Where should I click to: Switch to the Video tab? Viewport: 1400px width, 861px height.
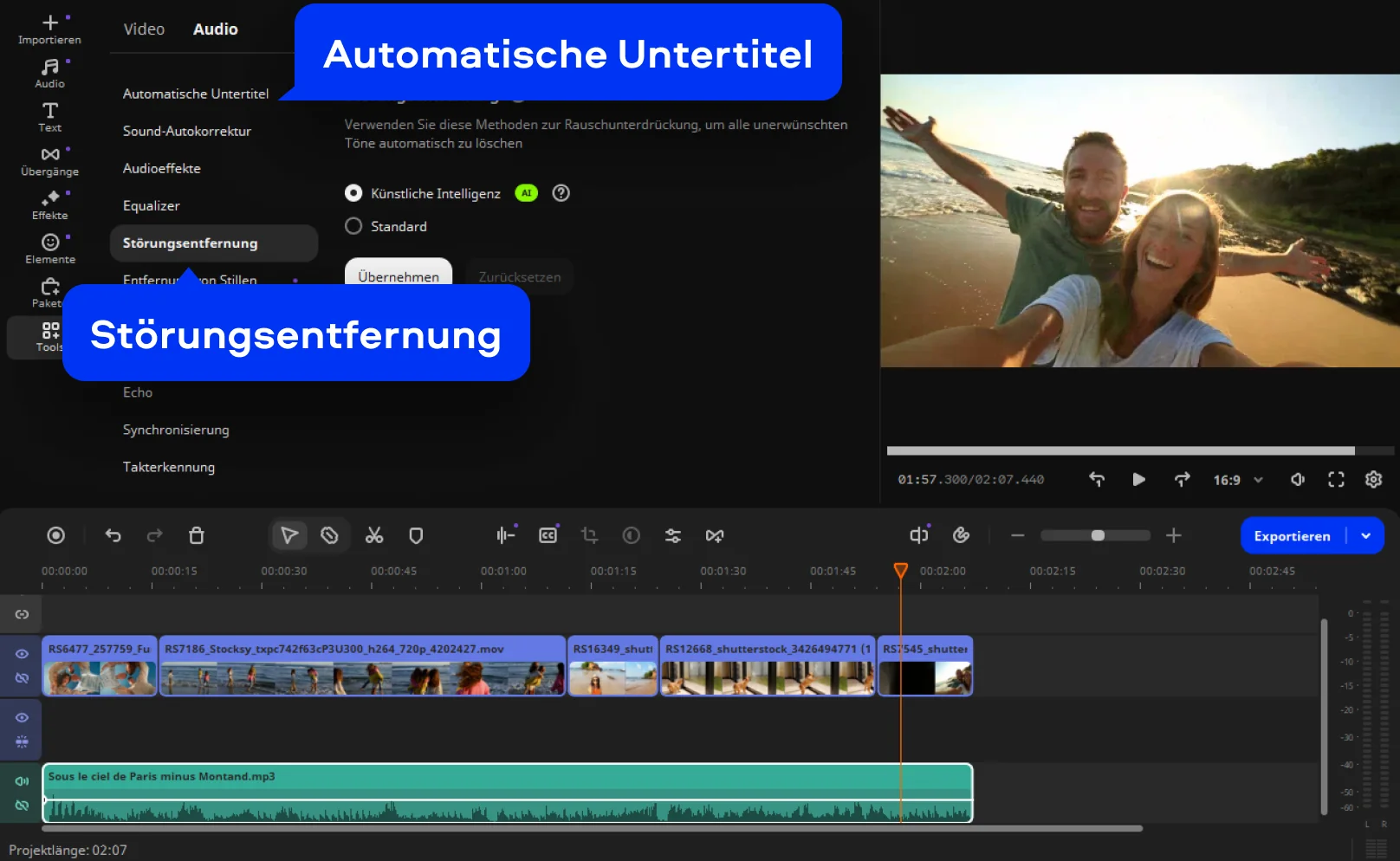click(144, 29)
